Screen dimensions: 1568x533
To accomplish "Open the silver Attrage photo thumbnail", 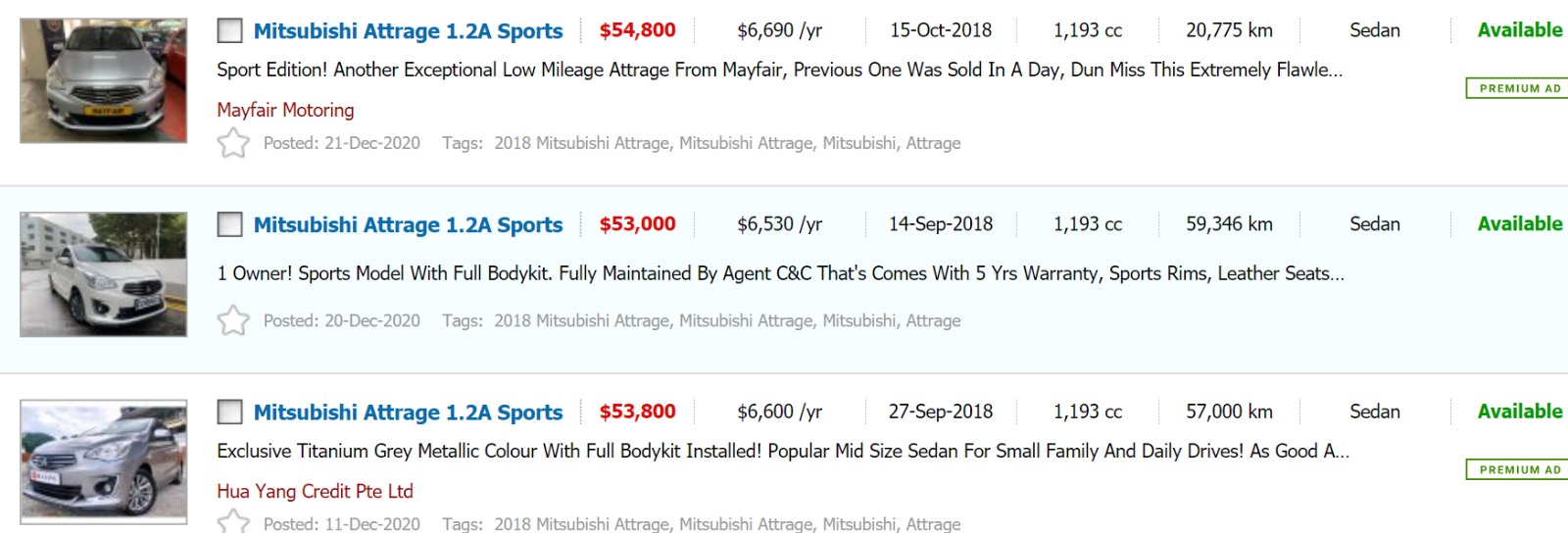I will click(x=103, y=80).
